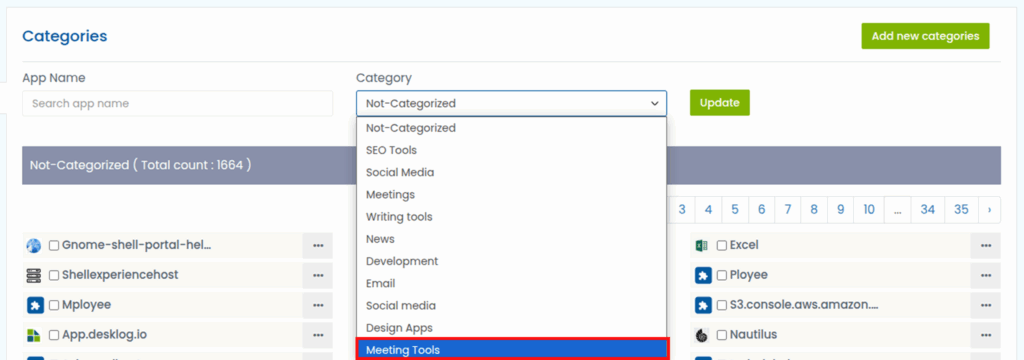Click the Gnome-shell-portal-hel globe icon
Image resolution: width=1024 pixels, height=360 pixels.
34,246
